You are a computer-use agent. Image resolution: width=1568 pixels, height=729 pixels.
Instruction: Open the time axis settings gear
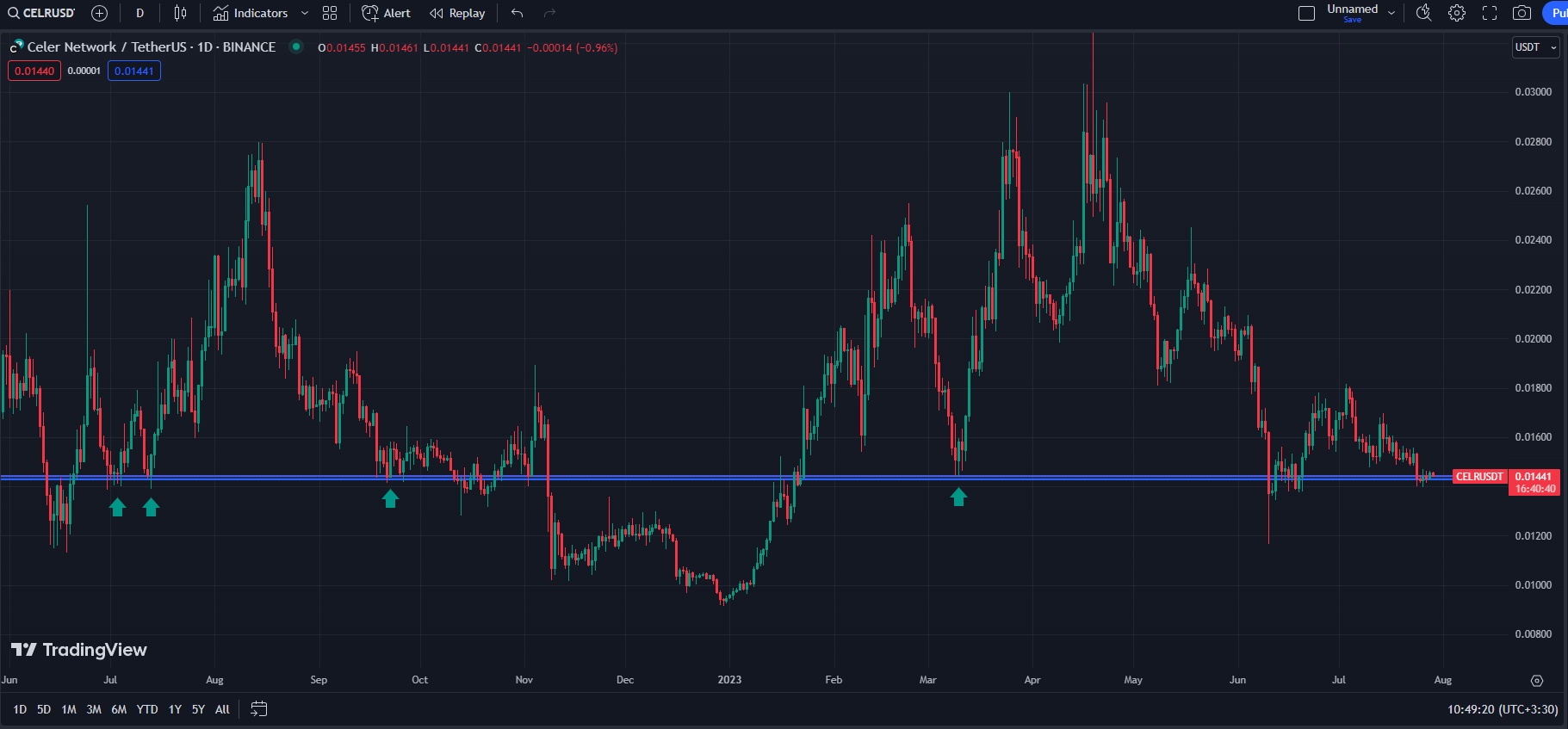point(1537,680)
